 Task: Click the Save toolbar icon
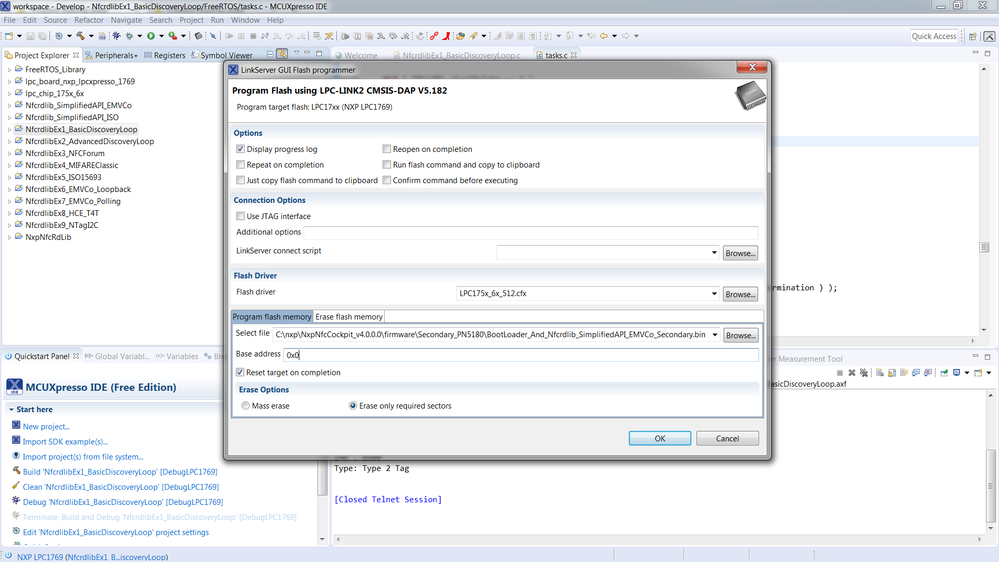[x=30, y=36]
